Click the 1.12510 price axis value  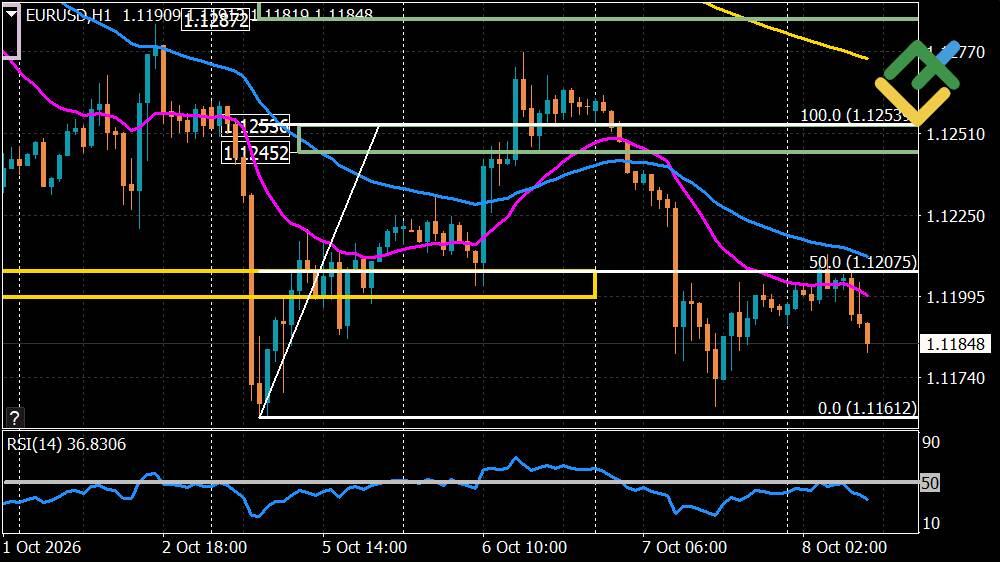pos(955,134)
